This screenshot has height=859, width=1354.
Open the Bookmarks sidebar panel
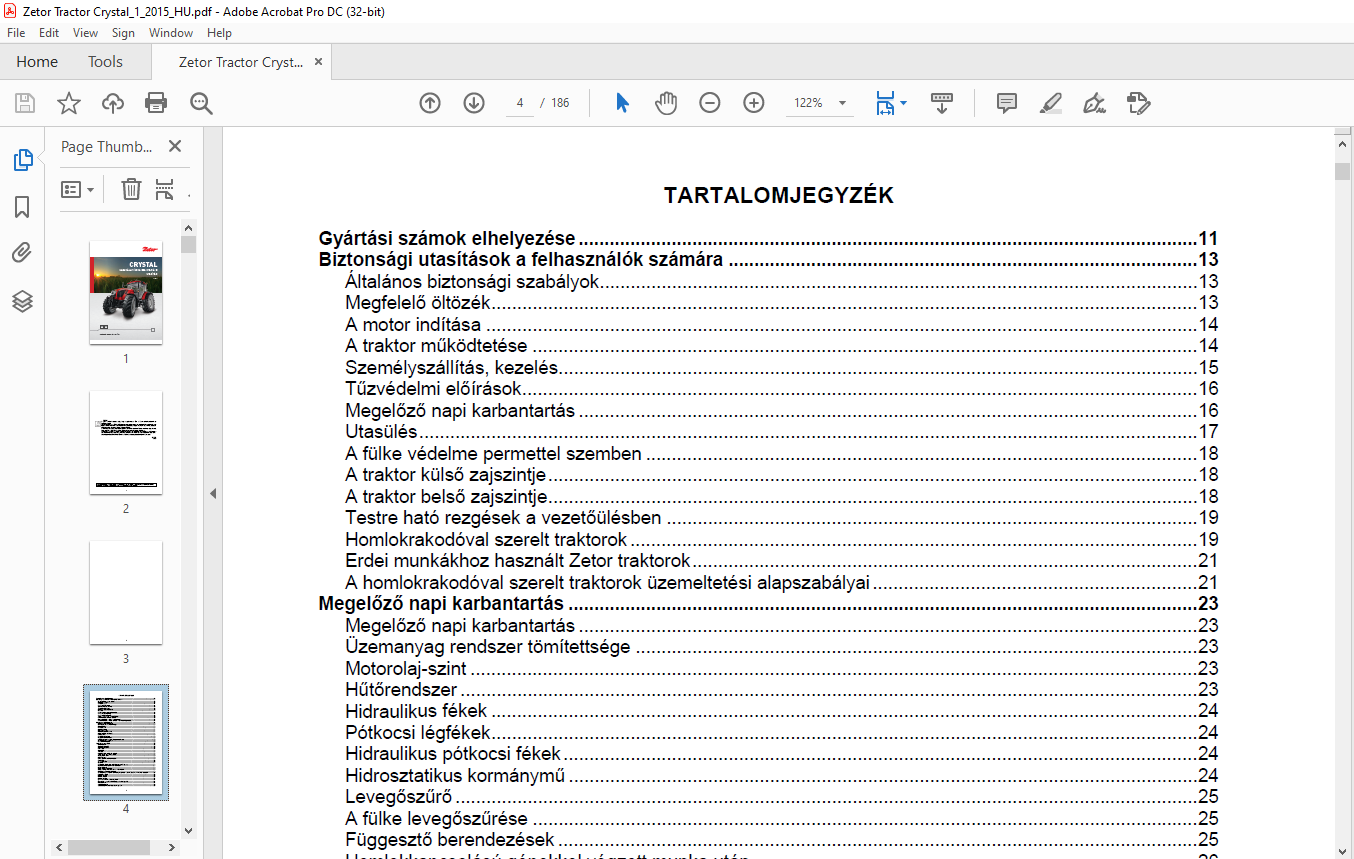pyautogui.click(x=22, y=207)
